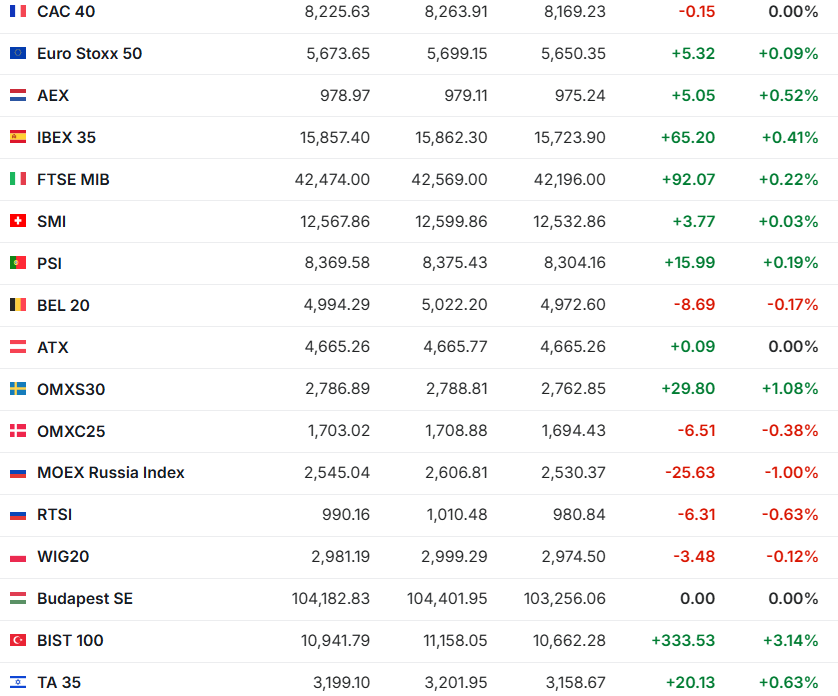Click the Spain flag icon beside IBEX 35
838x696 pixels.
18,137
